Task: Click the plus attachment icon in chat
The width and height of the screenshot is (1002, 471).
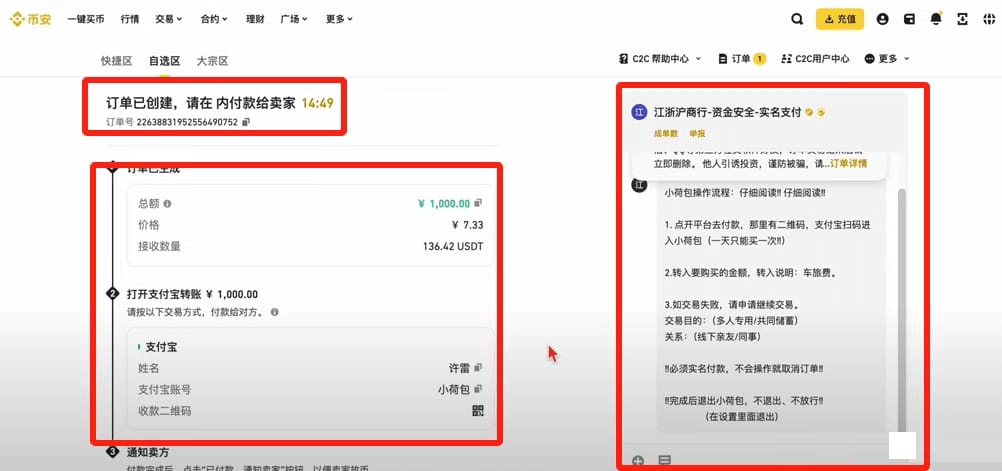Action: (638, 461)
